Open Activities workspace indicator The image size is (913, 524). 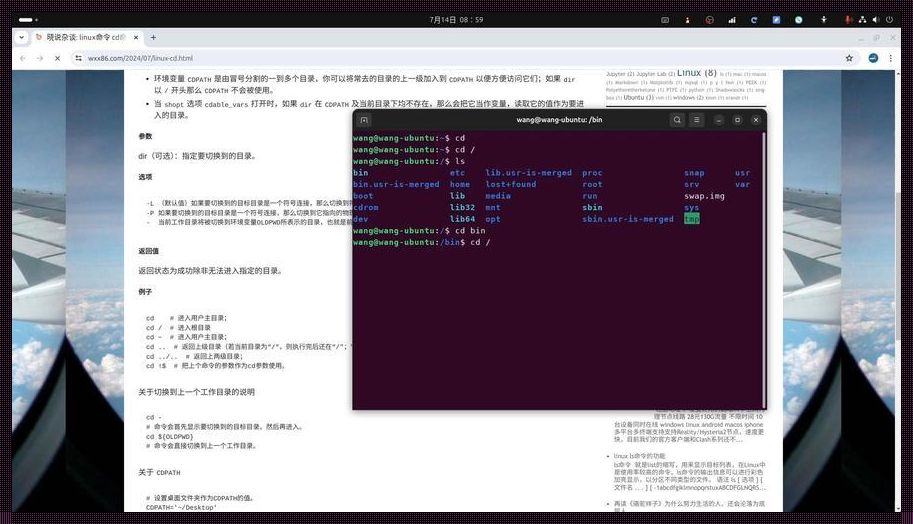tap(28, 20)
